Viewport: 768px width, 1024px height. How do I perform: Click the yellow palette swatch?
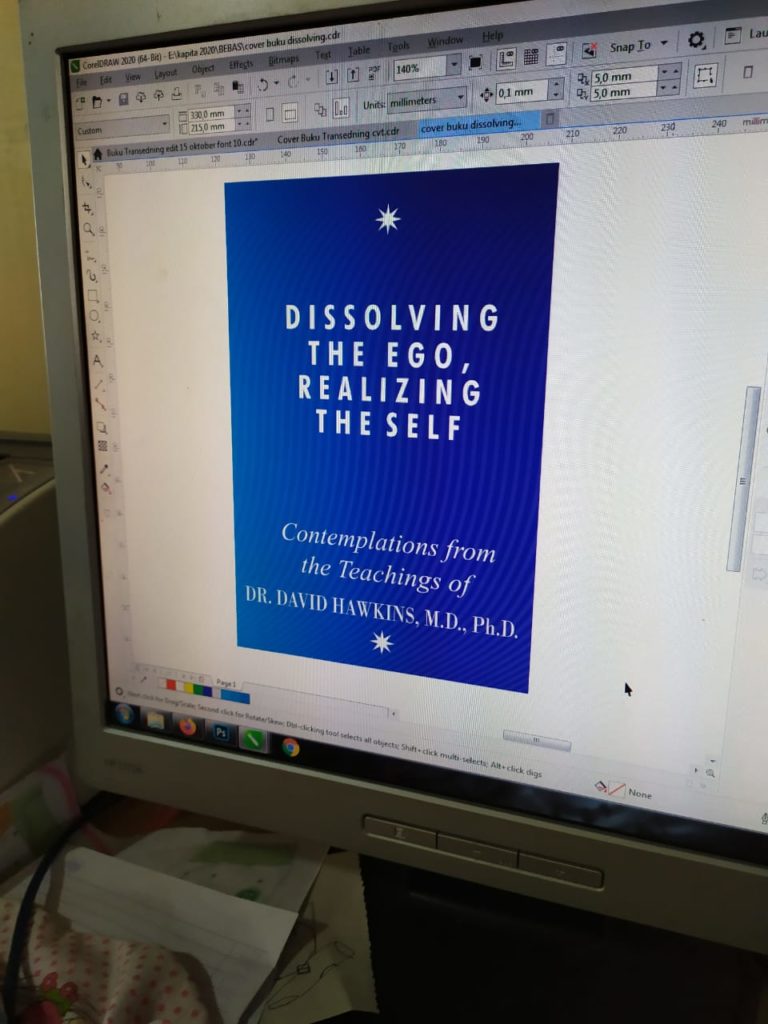[x=189, y=688]
